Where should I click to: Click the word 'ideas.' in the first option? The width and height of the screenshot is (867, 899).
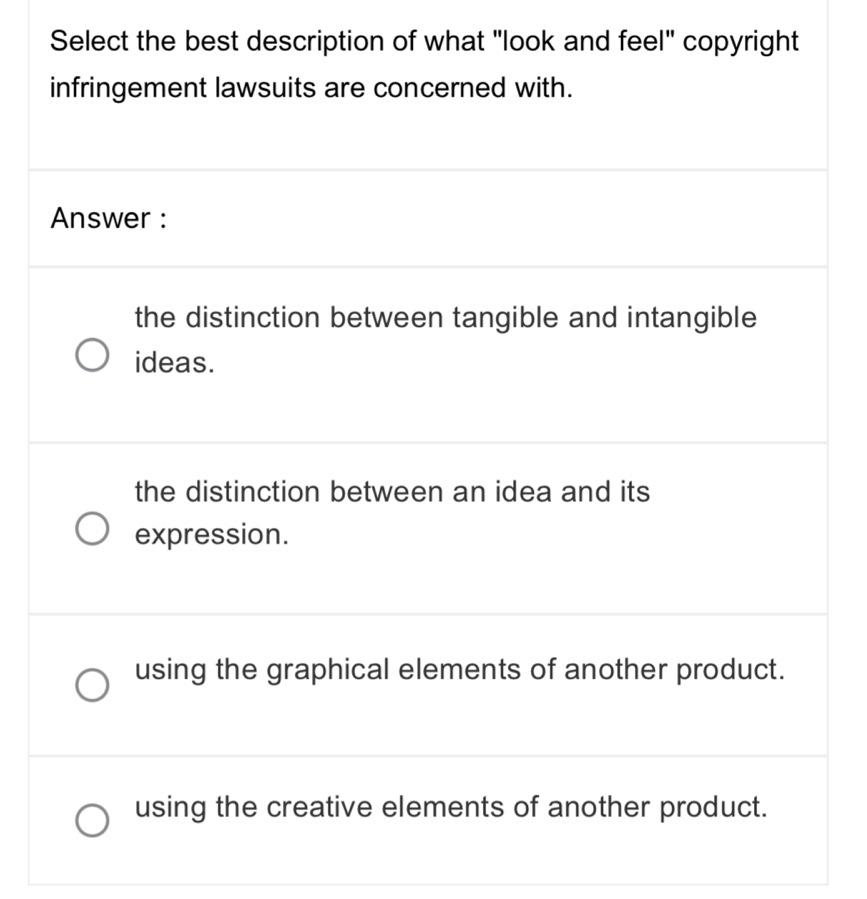pos(174,362)
